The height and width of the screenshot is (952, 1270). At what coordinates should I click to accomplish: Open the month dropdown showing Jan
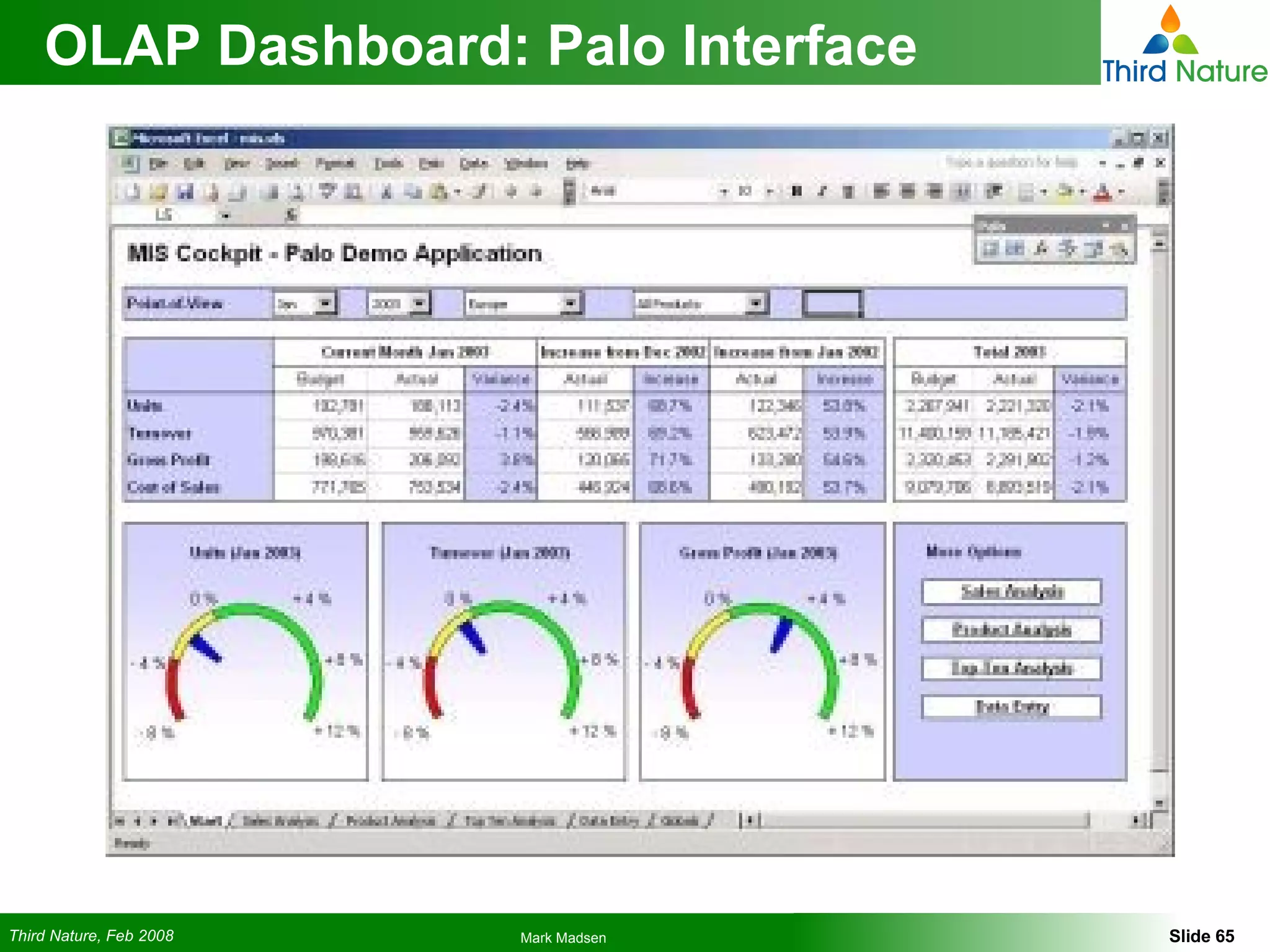pos(326,304)
